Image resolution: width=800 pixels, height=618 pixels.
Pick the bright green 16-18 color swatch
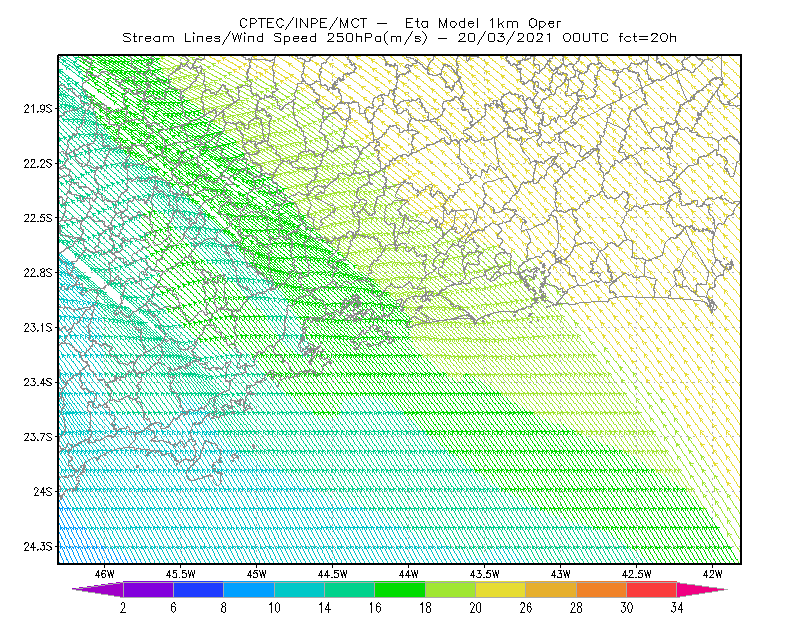[x=400, y=589]
